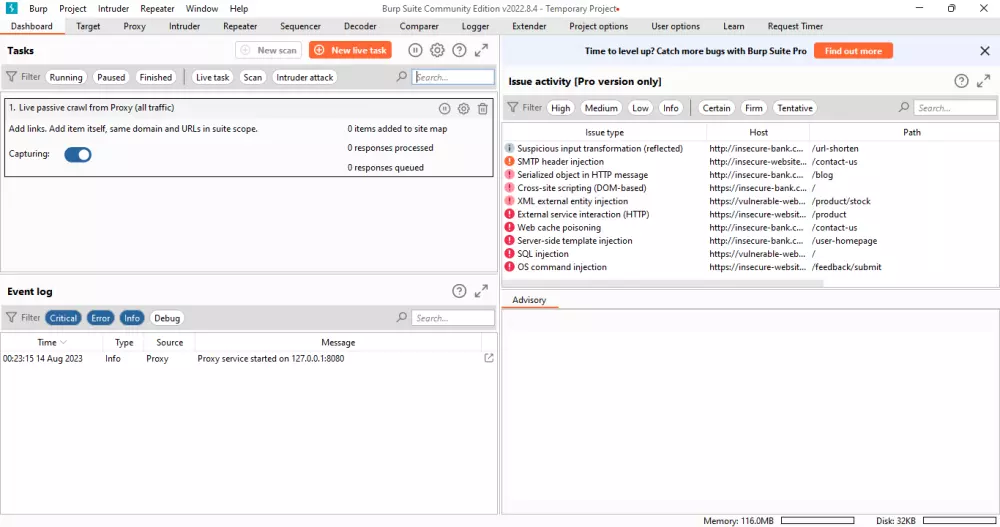Screen dimensions: 1000x527
Task: Click the Burp Suite logo icon
Action: pyautogui.click(x=11, y=8)
